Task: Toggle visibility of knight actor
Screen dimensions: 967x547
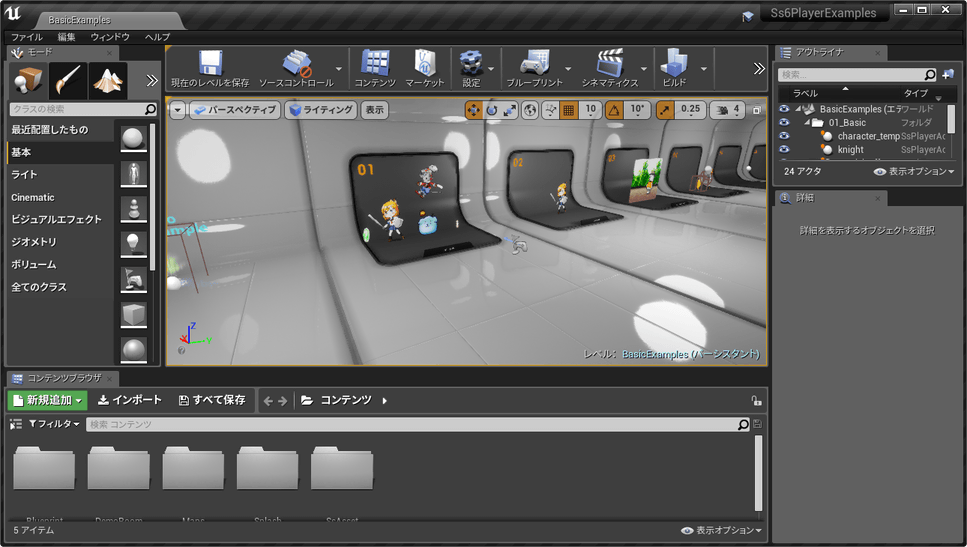Action: [x=784, y=149]
